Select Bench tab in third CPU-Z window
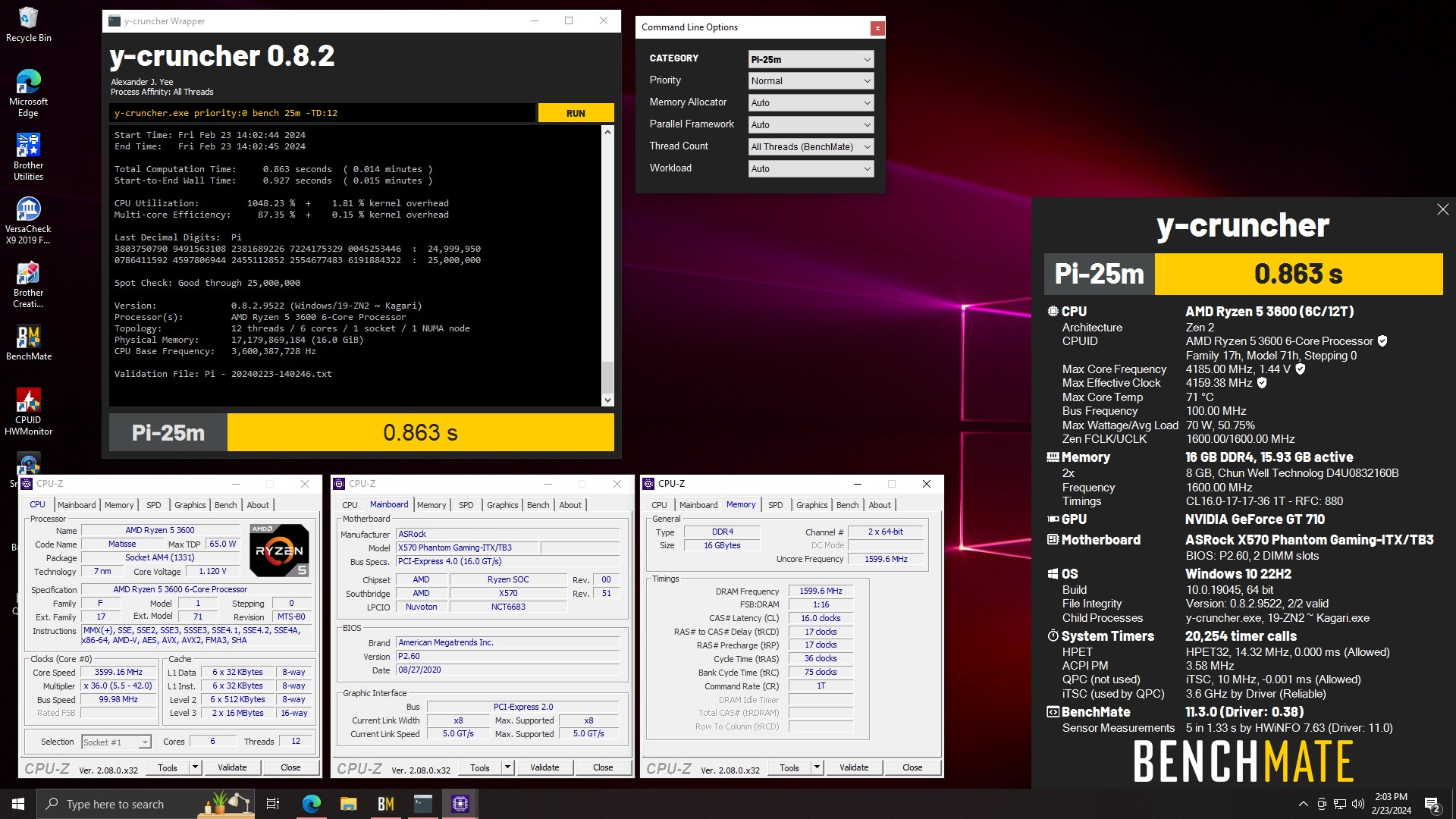The image size is (1456, 819). 848,505
